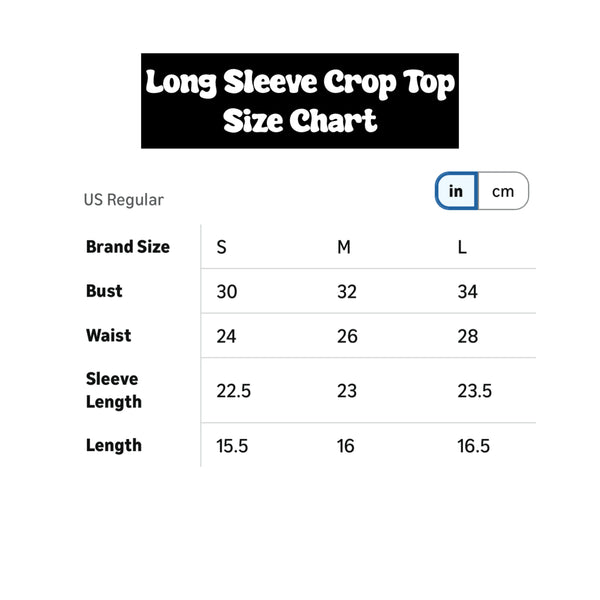Choose the L size column header
The height and width of the screenshot is (600, 600).
tap(462, 248)
